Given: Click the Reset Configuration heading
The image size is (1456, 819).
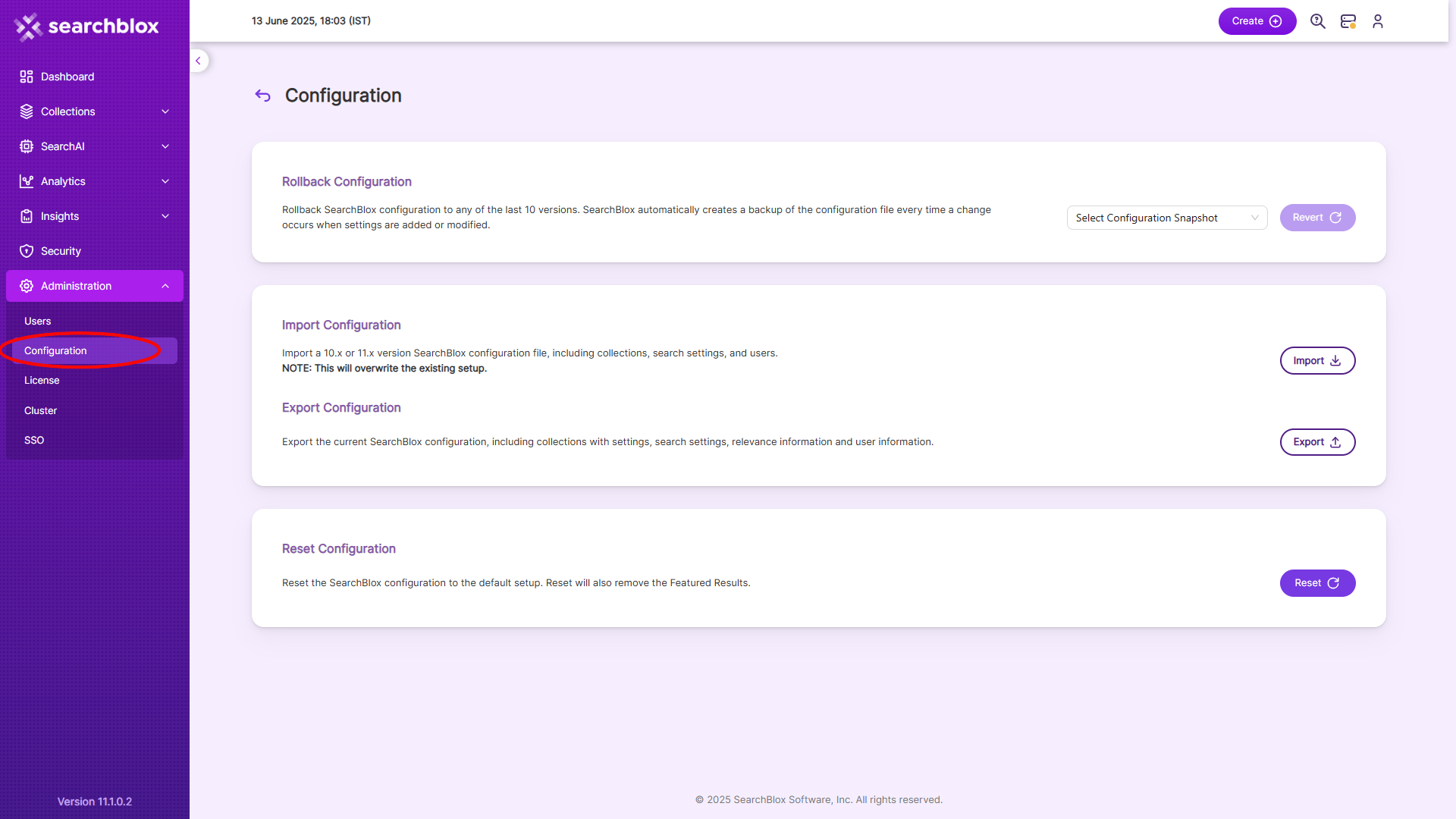Looking at the screenshot, I should click(x=339, y=549).
